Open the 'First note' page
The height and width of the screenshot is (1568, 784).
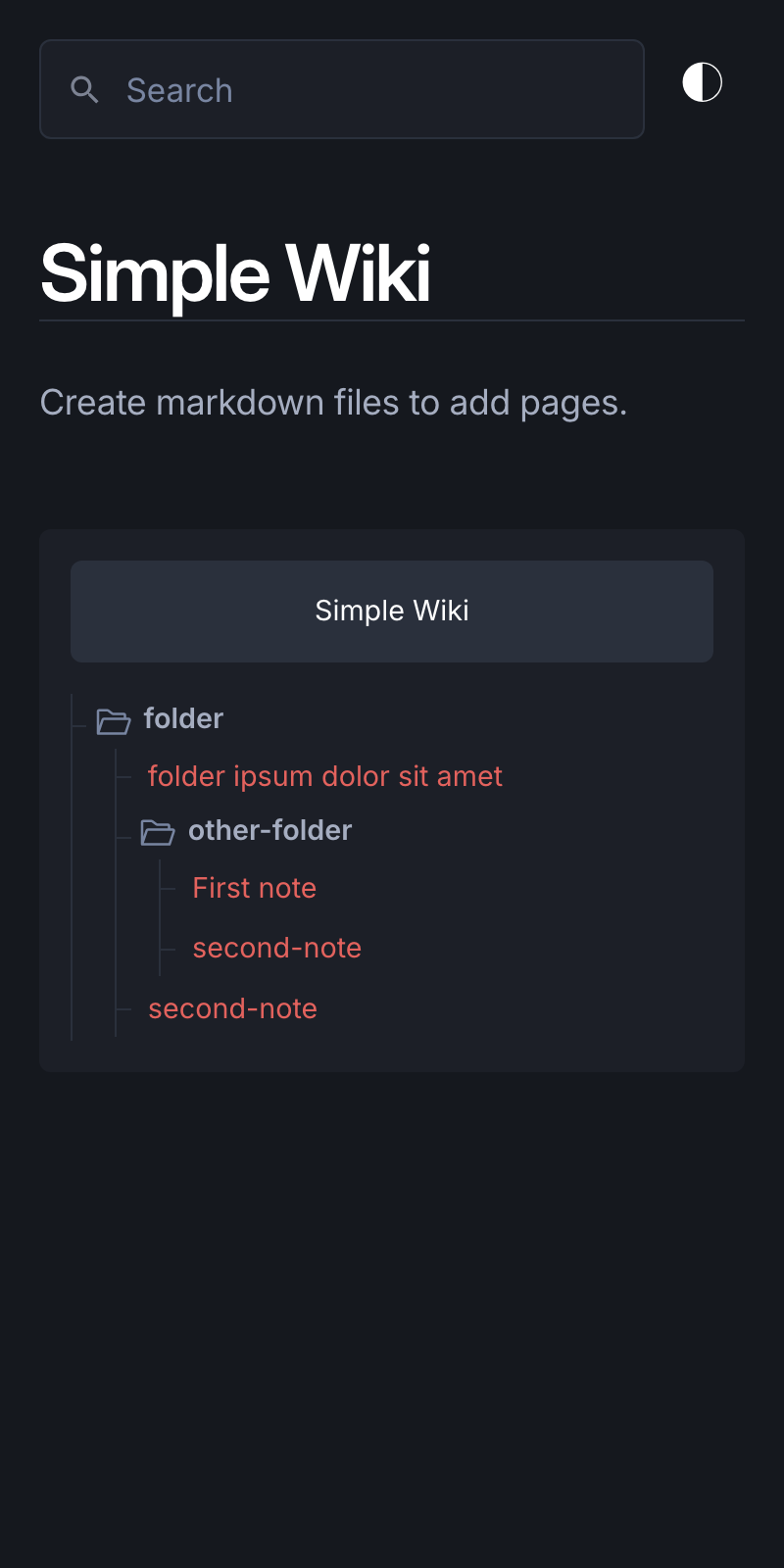(254, 888)
